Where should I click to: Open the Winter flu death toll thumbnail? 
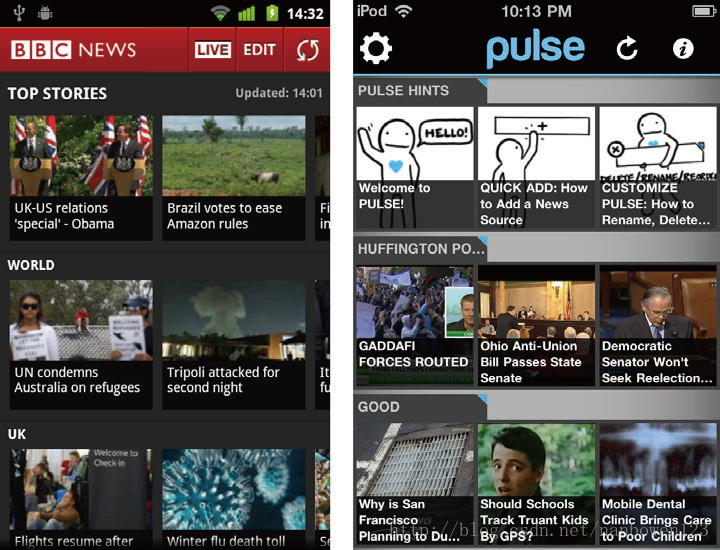pos(234,489)
